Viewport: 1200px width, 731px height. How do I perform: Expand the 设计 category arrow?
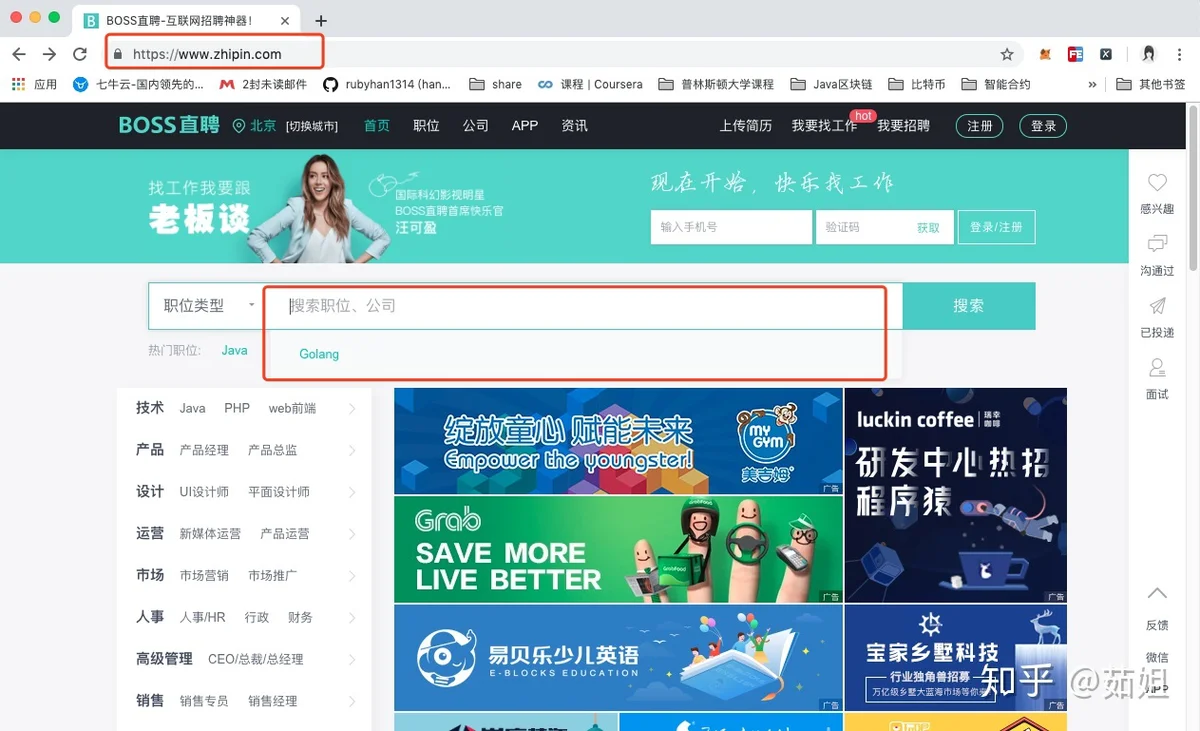(x=352, y=492)
